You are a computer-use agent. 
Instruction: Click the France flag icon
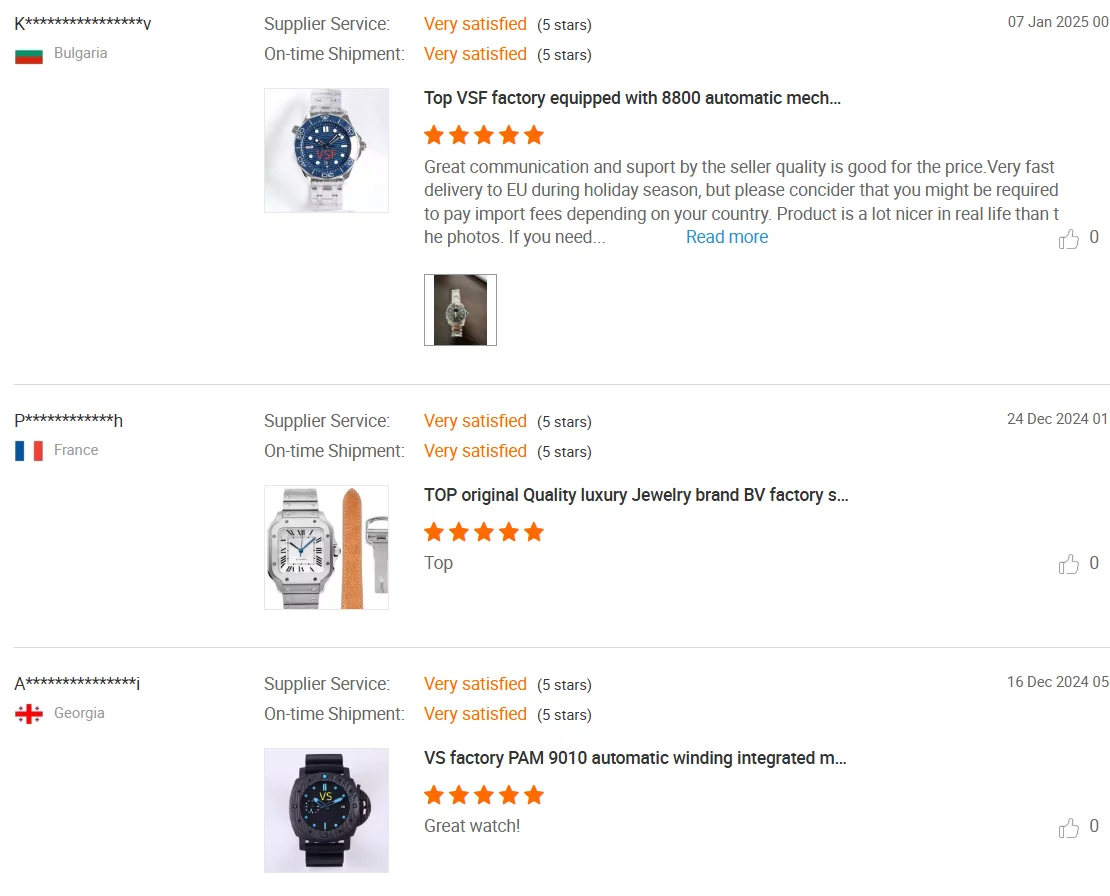29,451
